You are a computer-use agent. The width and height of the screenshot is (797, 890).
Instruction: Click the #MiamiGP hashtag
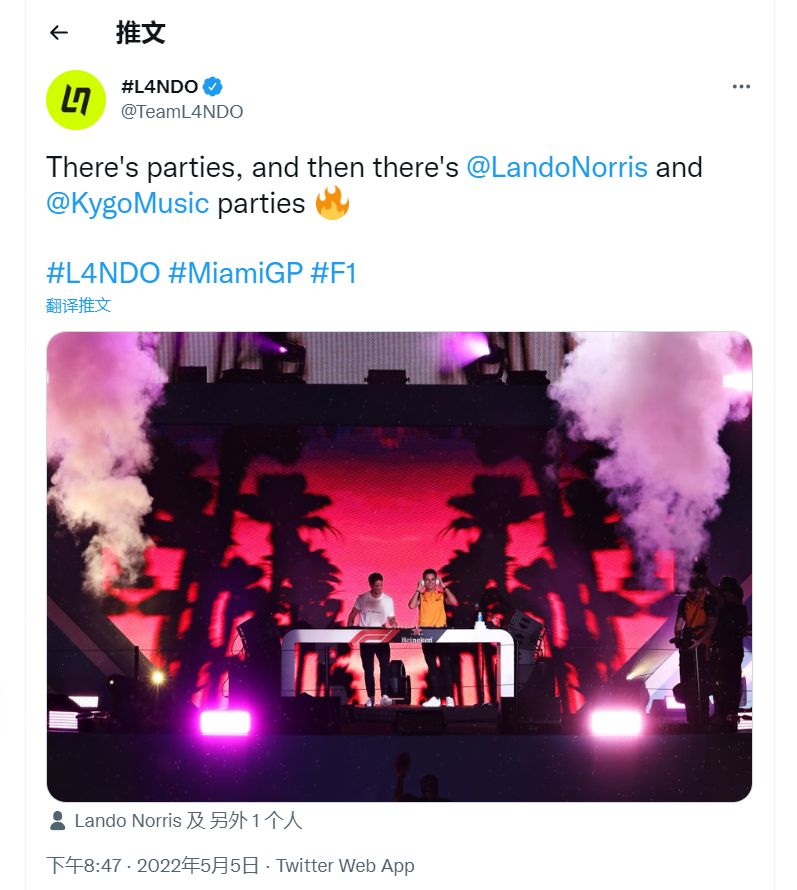tap(236, 273)
